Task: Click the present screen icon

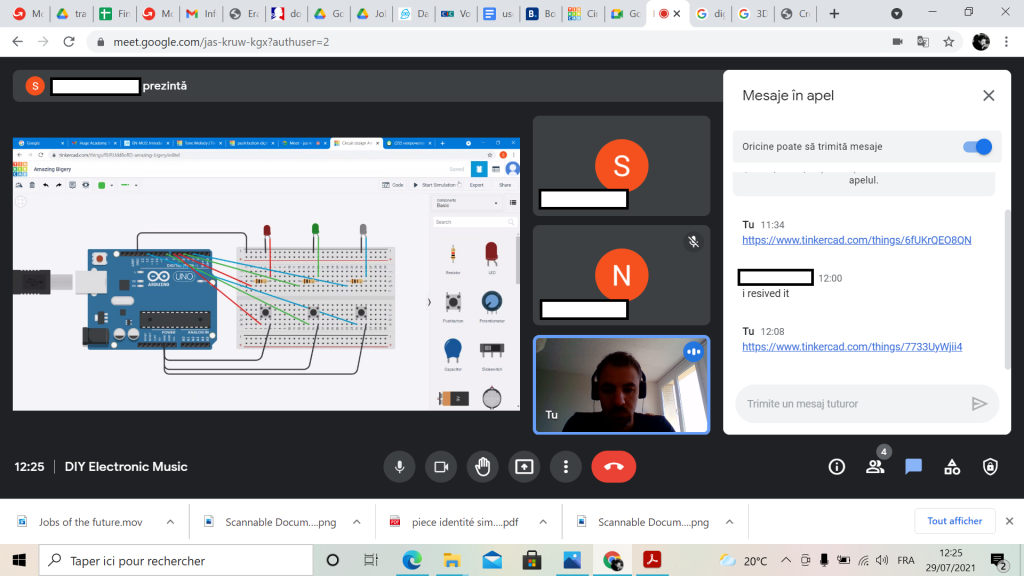Action: (524, 467)
